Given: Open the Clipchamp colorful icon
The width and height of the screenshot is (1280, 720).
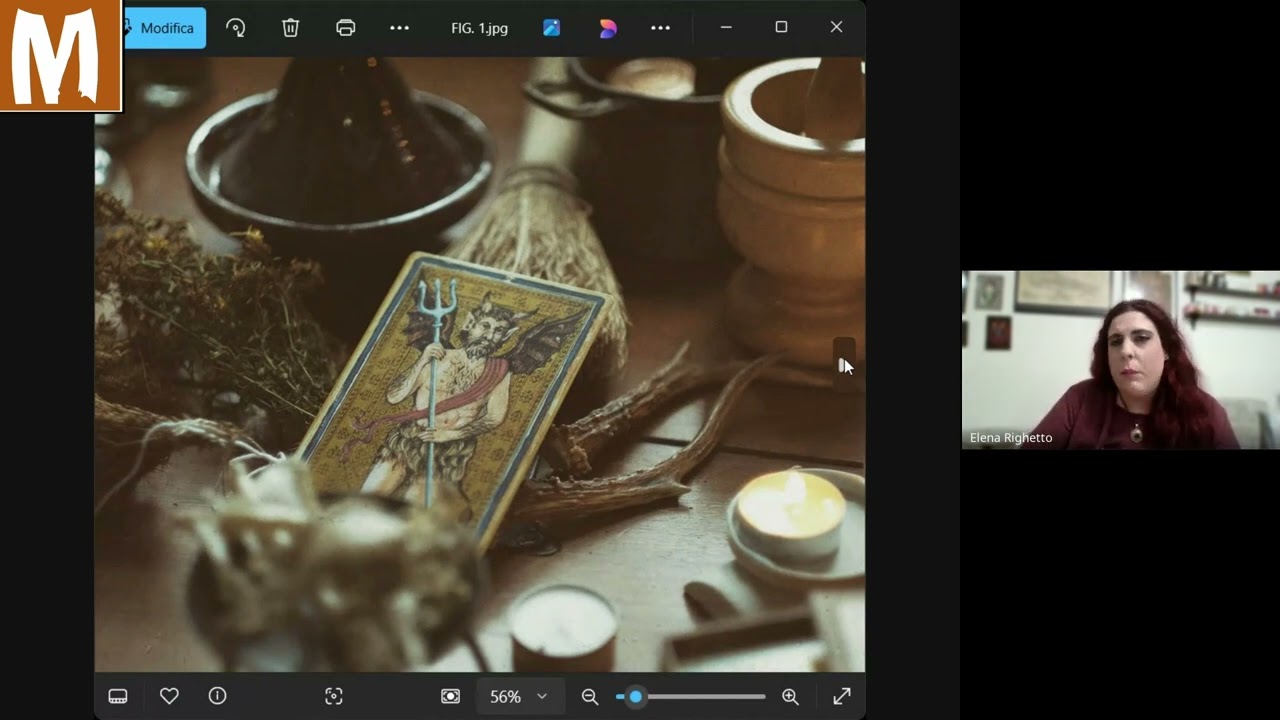Looking at the screenshot, I should coord(608,28).
